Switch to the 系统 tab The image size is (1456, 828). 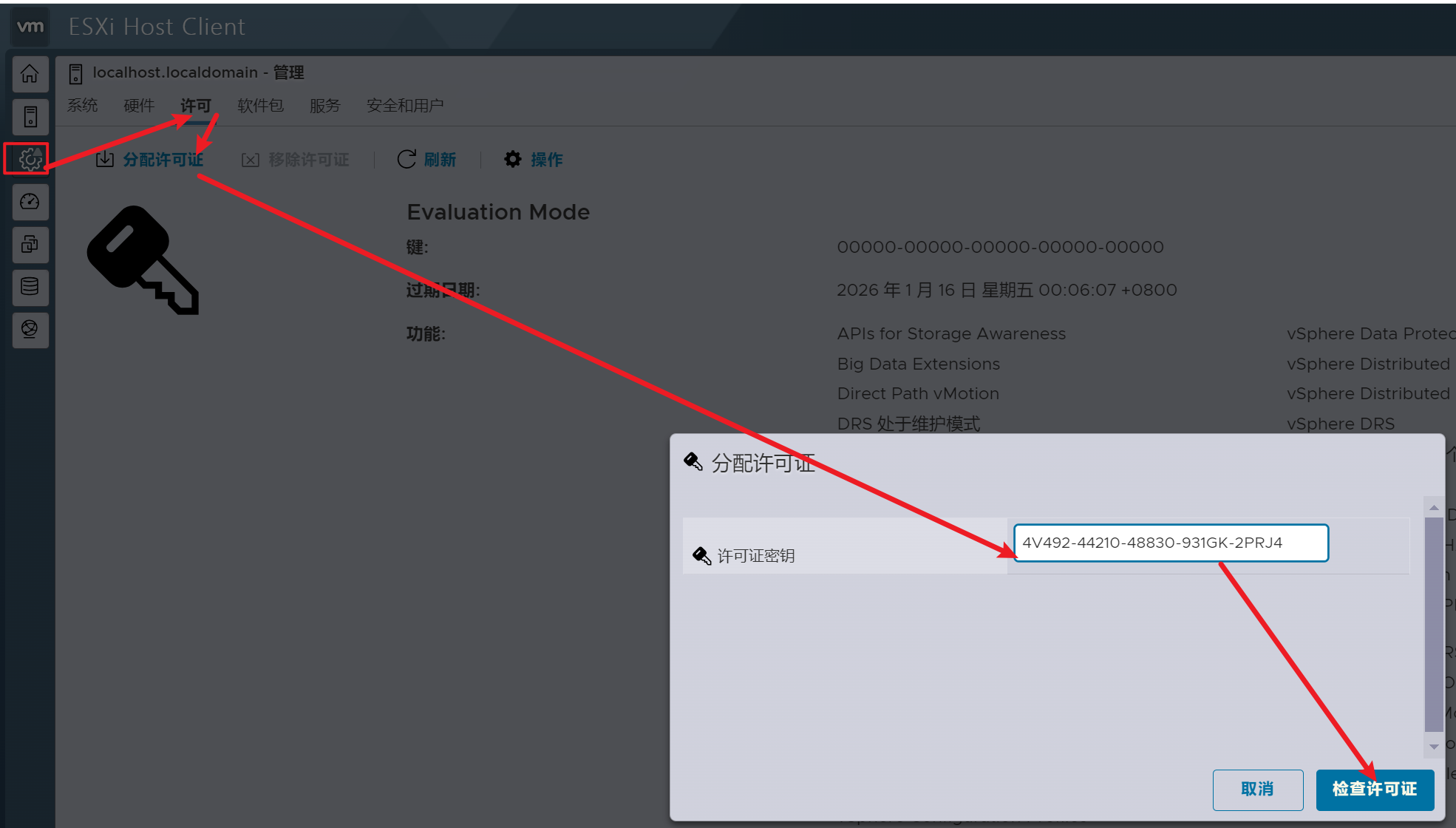click(82, 106)
